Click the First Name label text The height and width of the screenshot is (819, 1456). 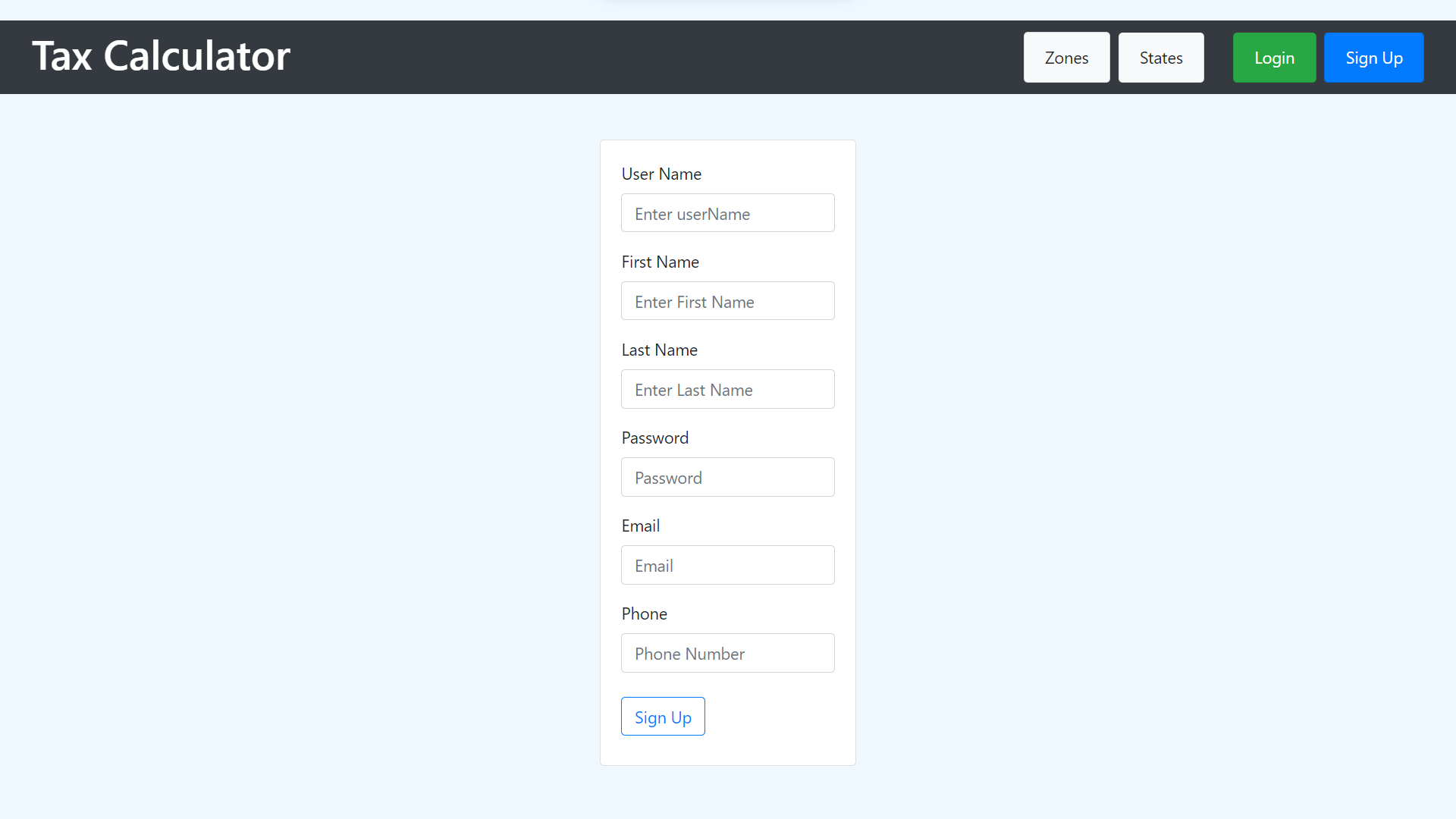pos(660,262)
